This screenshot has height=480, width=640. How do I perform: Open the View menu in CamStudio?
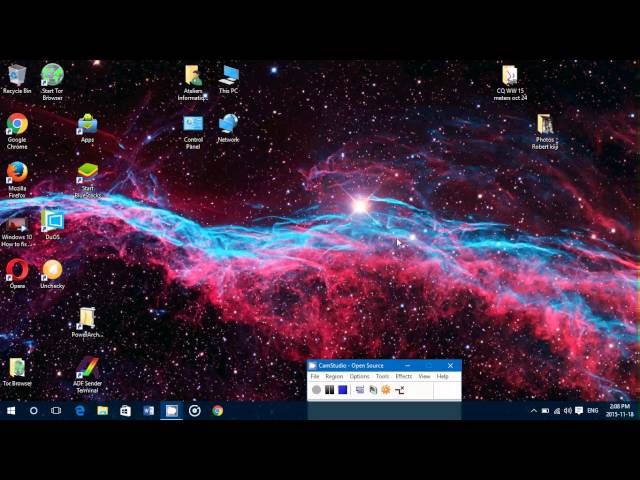pyautogui.click(x=424, y=376)
